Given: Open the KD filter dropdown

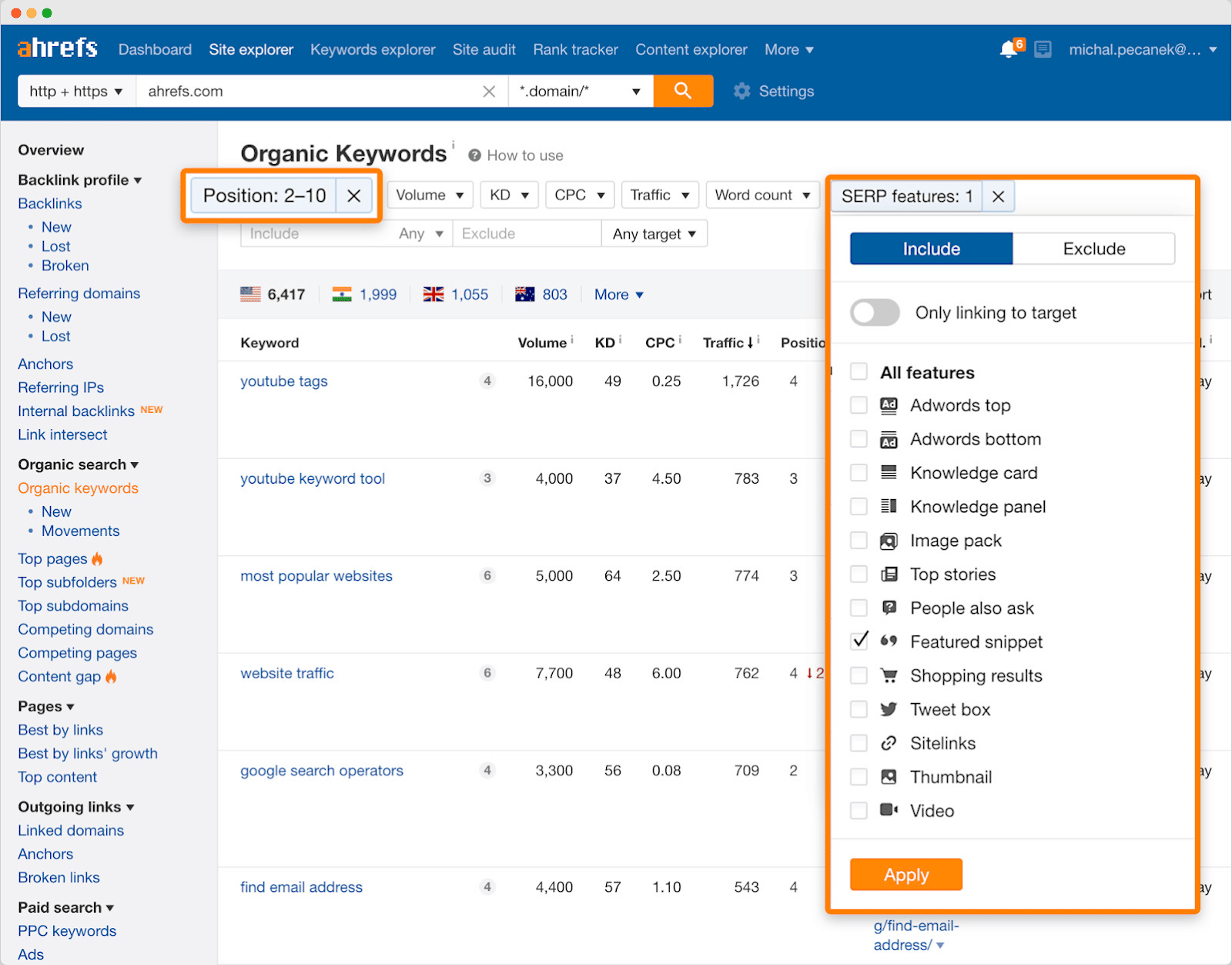Looking at the screenshot, I should [509, 195].
